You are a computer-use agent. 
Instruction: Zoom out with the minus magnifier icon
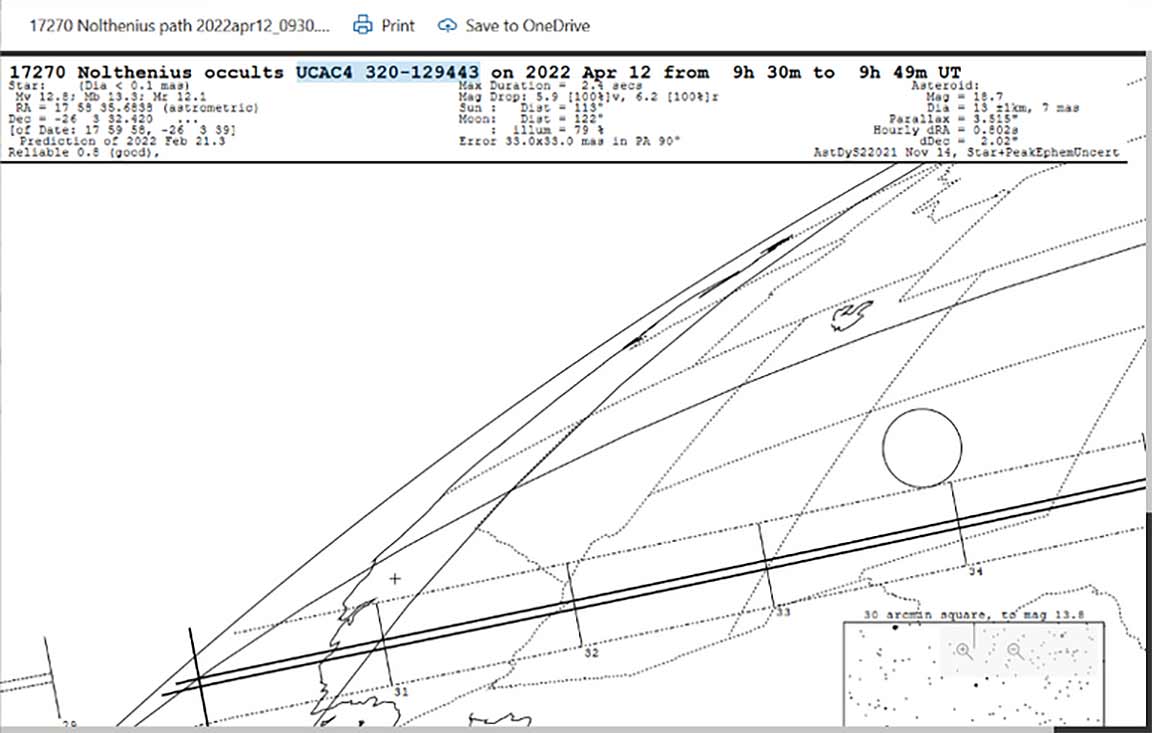point(1015,650)
